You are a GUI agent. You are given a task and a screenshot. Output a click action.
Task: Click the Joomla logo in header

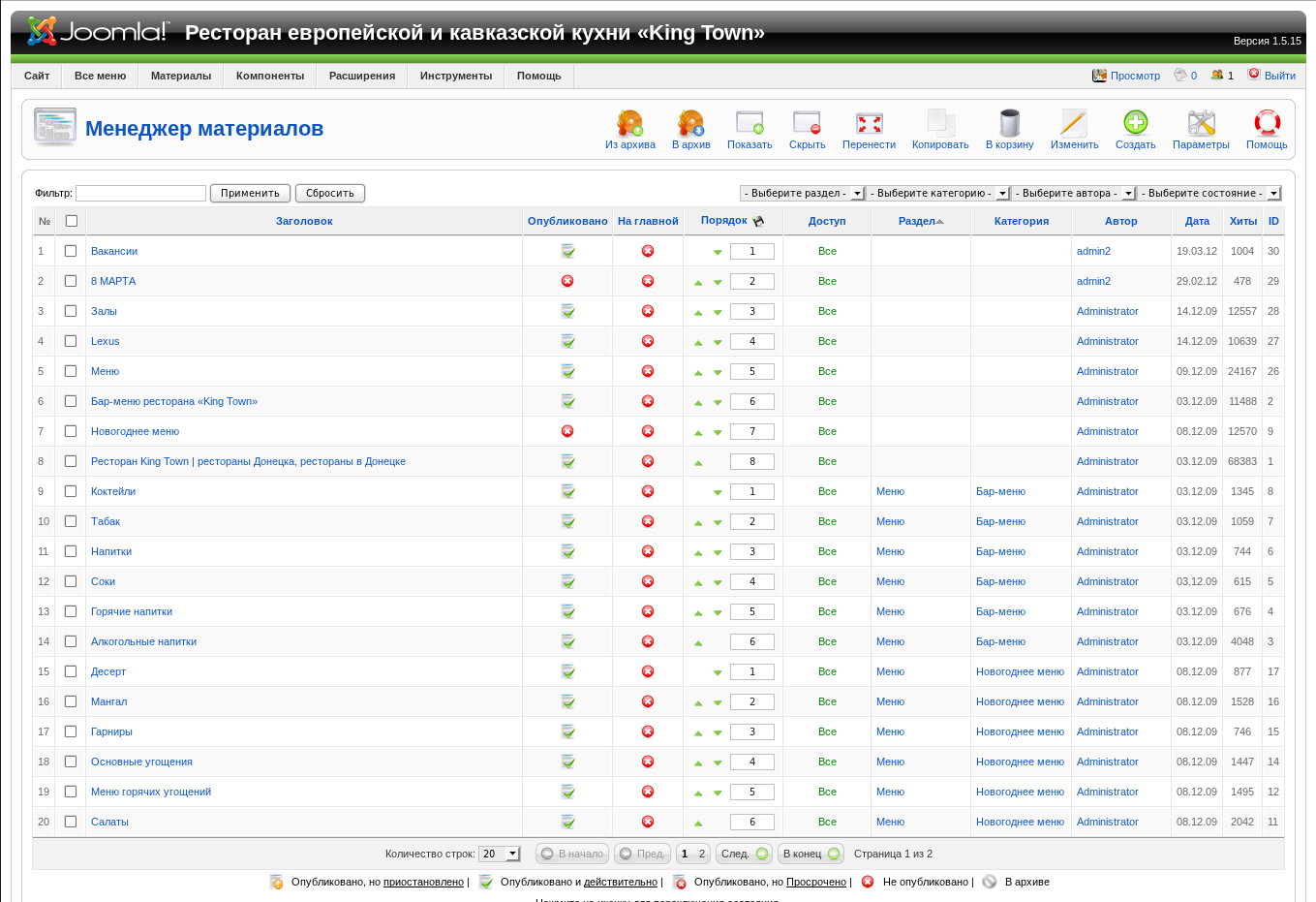pos(98,32)
